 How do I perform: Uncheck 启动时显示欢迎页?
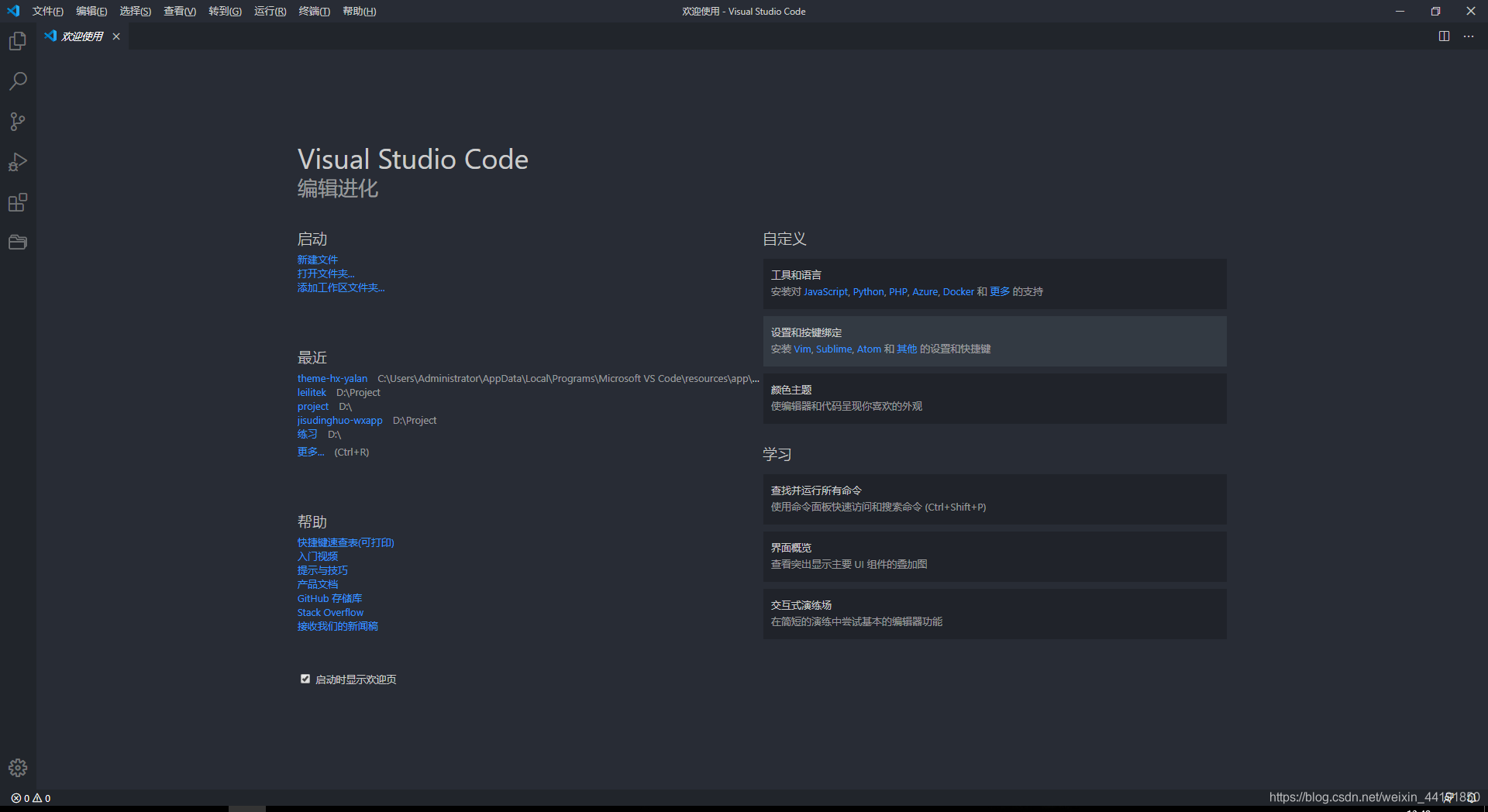[x=305, y=679]
